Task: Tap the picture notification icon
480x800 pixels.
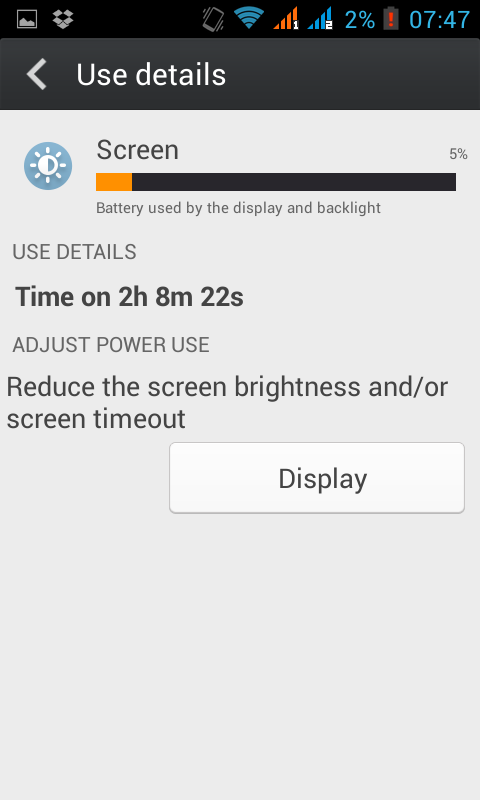Action: [27, 19]
